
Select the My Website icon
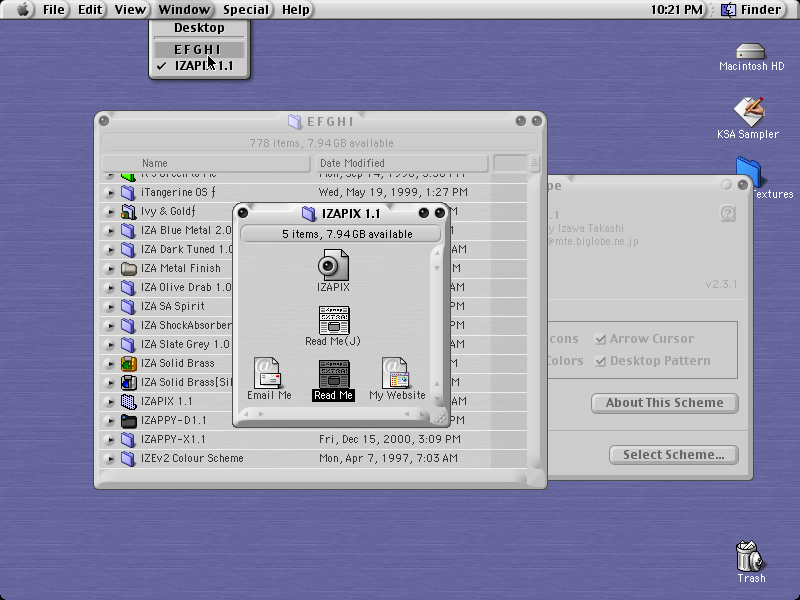click(395, 373)
